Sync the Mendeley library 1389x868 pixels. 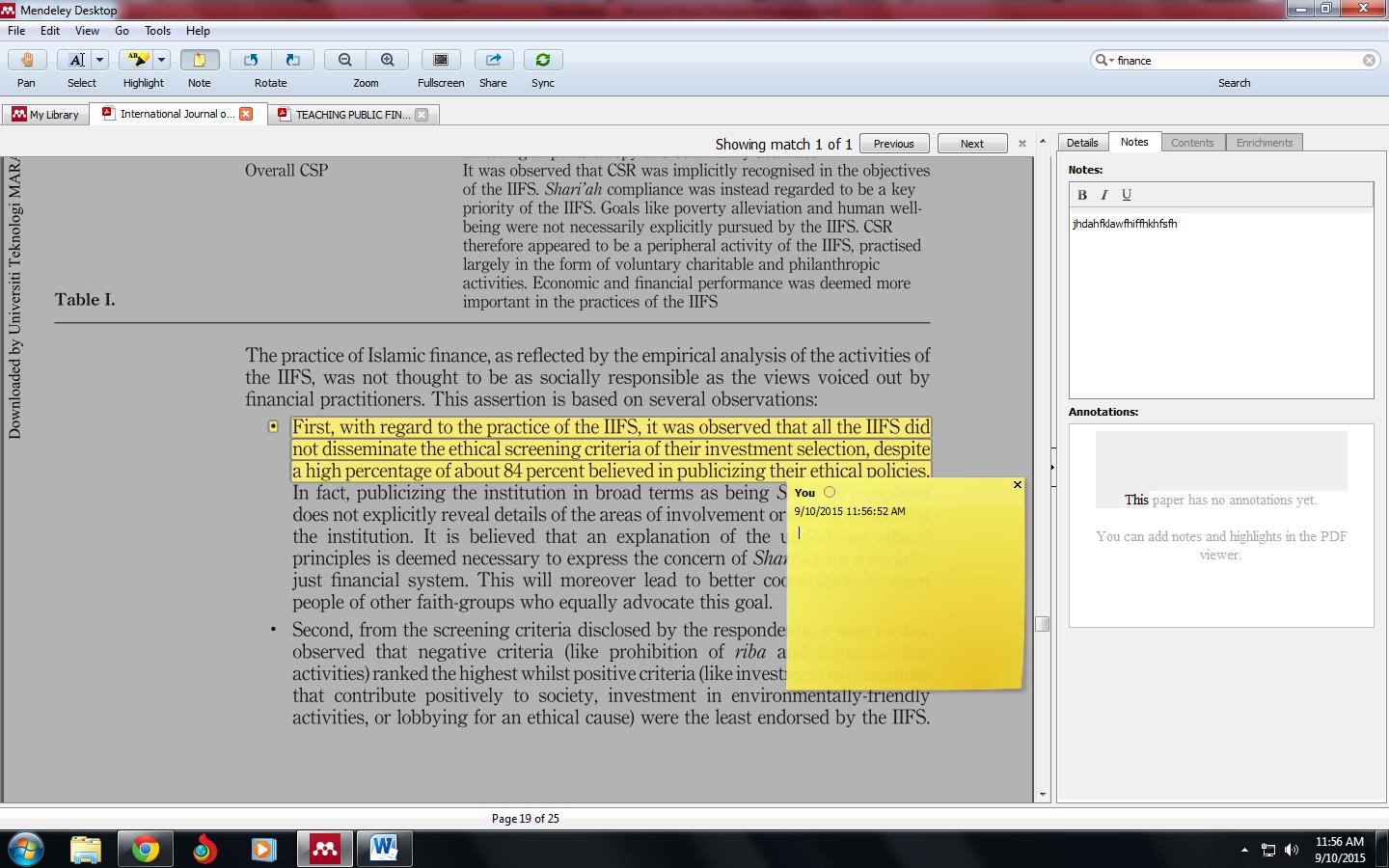click(542, 59)
